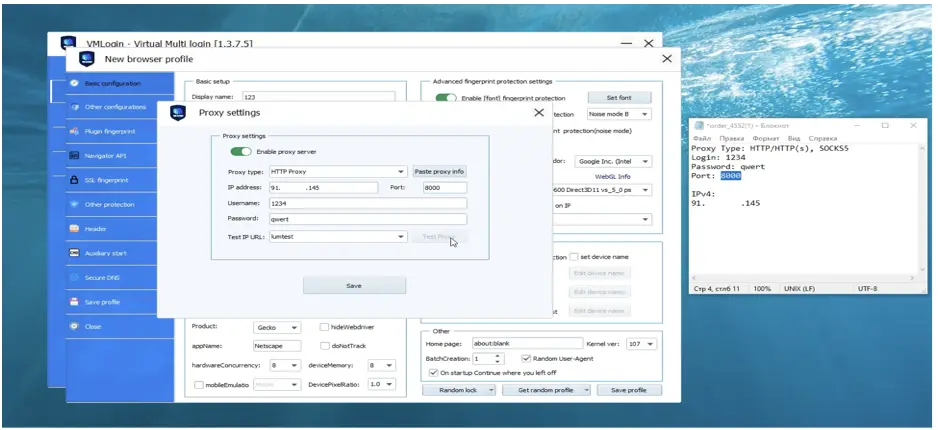Viewport: 938px width, 430px height.
Task: Check the set device name checkbox
Action: click(x=574, y=257)
